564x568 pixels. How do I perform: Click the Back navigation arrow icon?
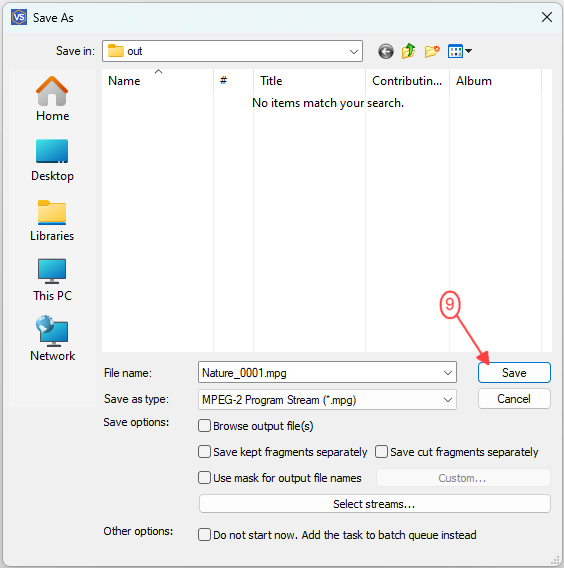pos(386,51)
